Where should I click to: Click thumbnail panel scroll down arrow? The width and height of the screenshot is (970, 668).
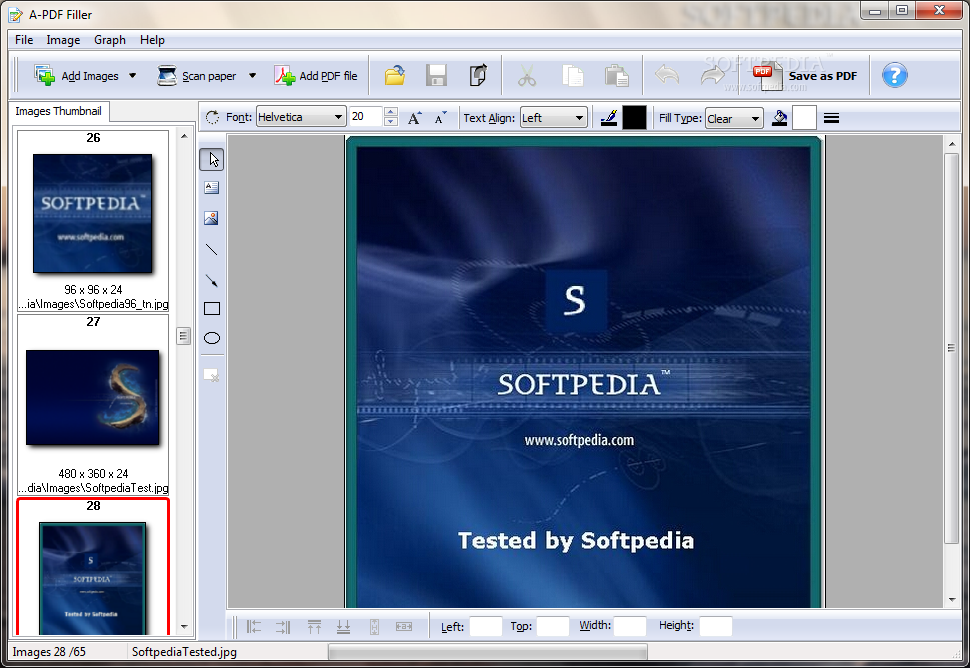click(184, 627)
